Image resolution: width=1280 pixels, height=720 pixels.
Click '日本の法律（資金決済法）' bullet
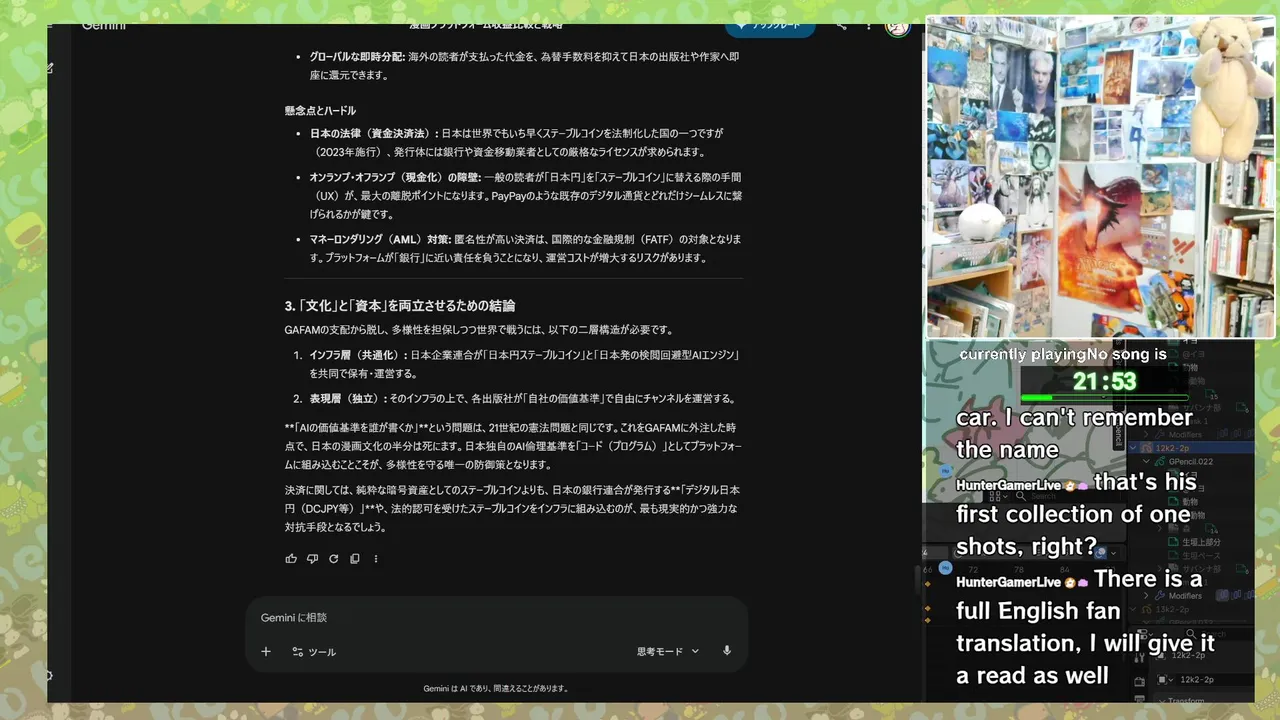click(517, 143)
